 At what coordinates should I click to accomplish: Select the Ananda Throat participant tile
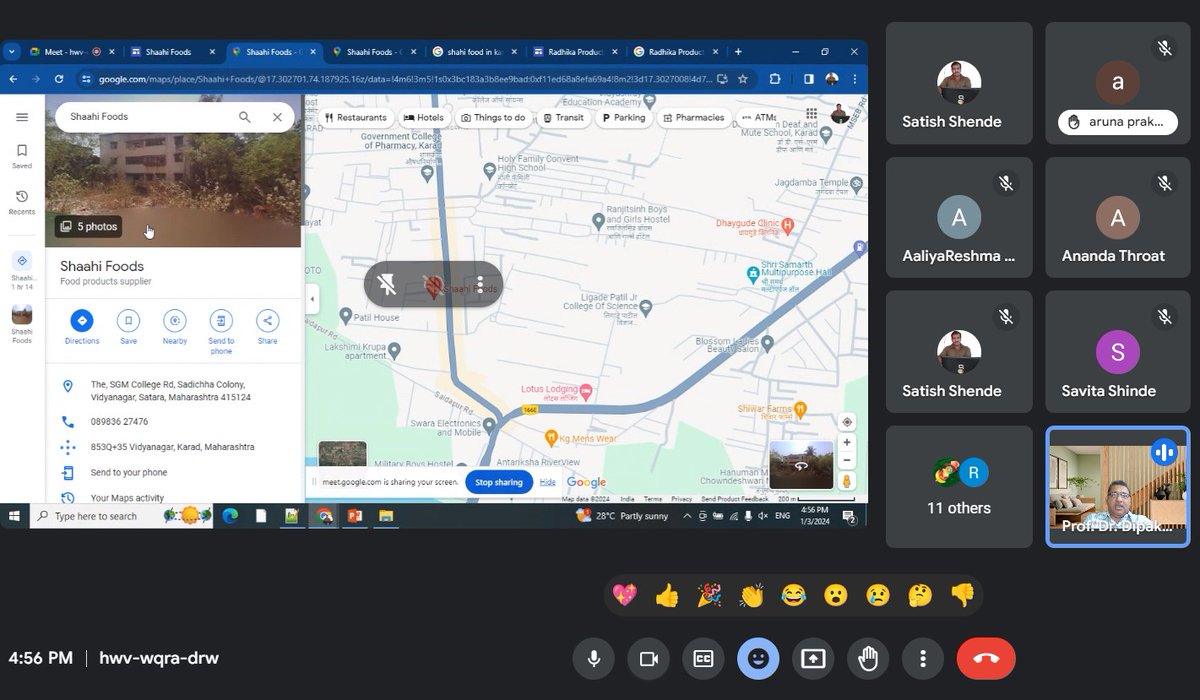pyautogui.click(x=1118, y=216)
